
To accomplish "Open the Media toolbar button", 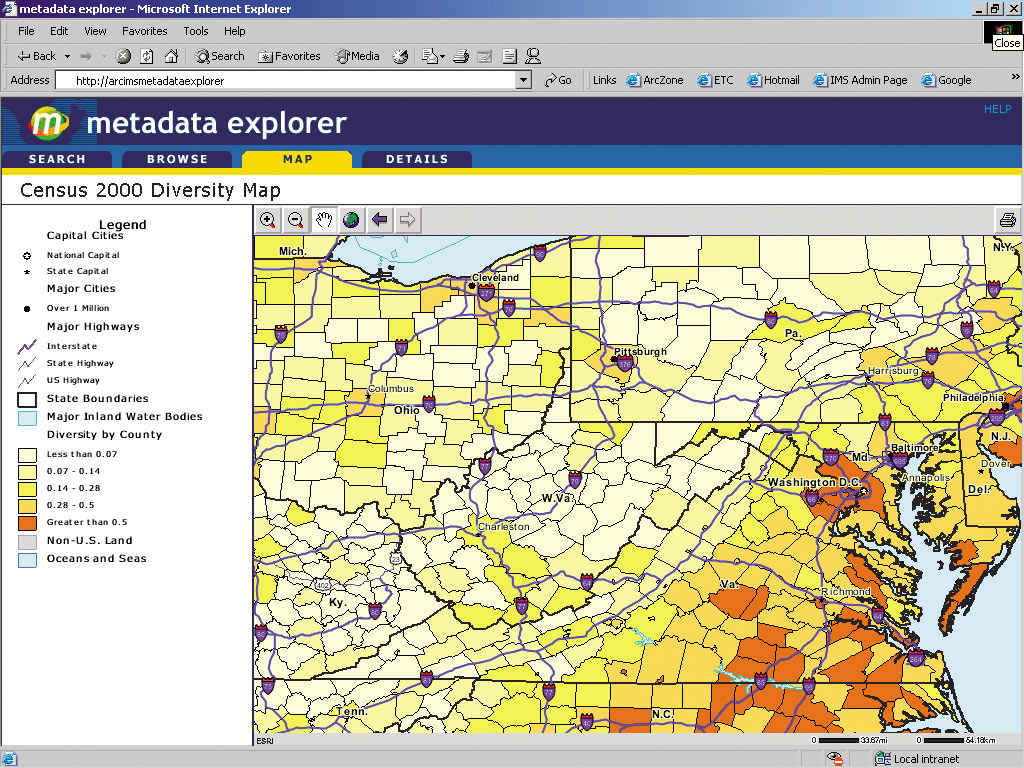I will pos(357,56).
